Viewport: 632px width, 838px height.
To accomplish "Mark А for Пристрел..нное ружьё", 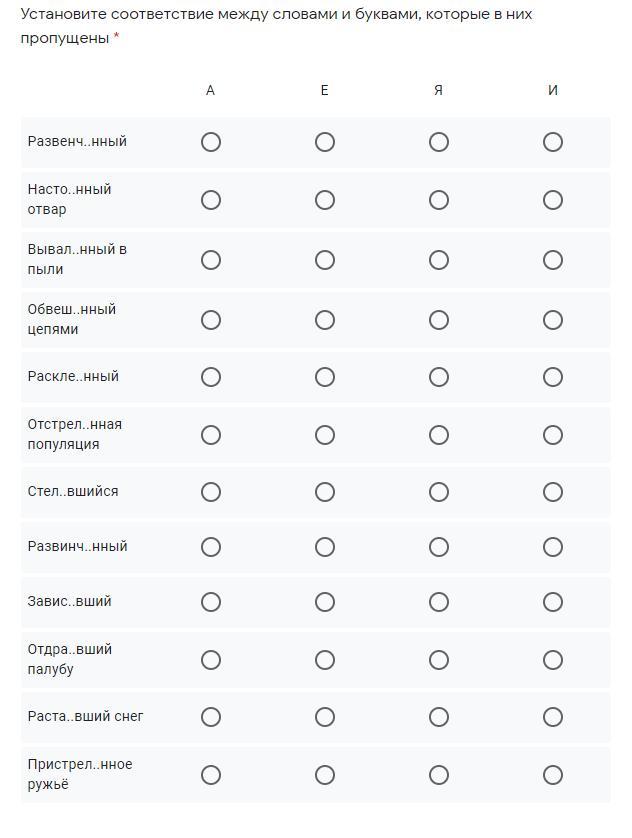I will coord(211,775).
